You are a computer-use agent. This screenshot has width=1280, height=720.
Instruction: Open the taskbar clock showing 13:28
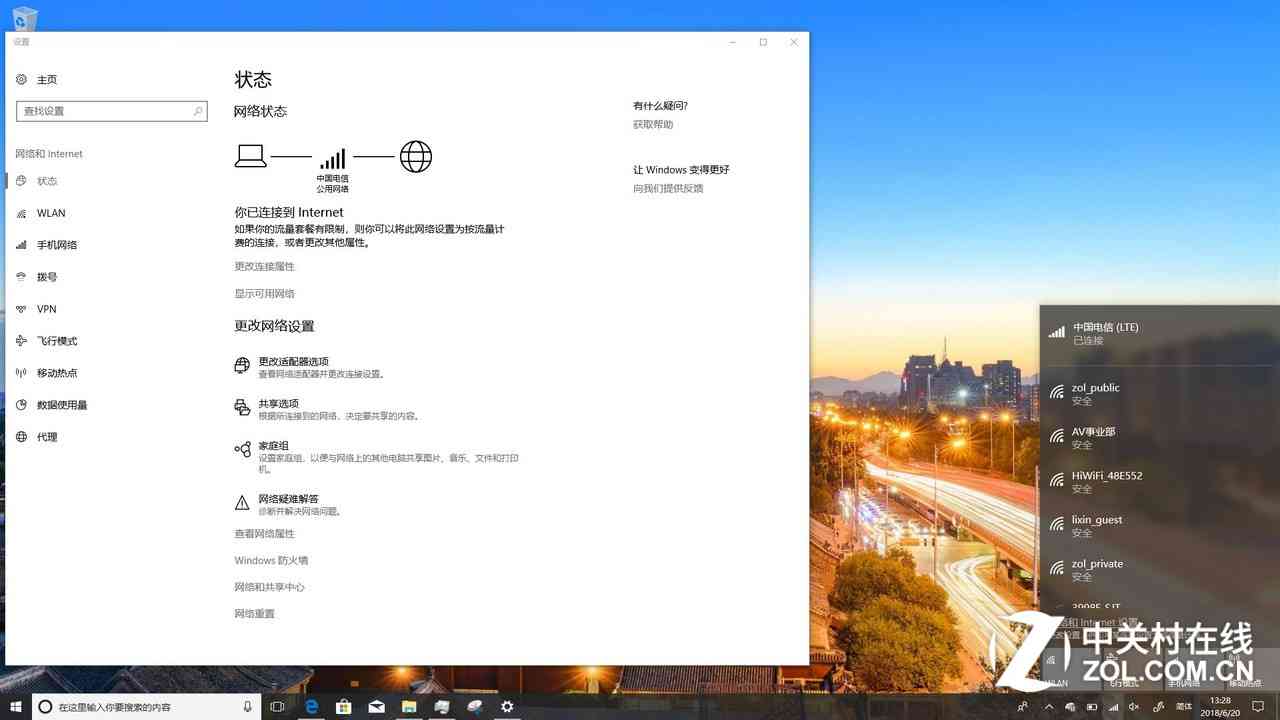click(x=1220, y=707)
